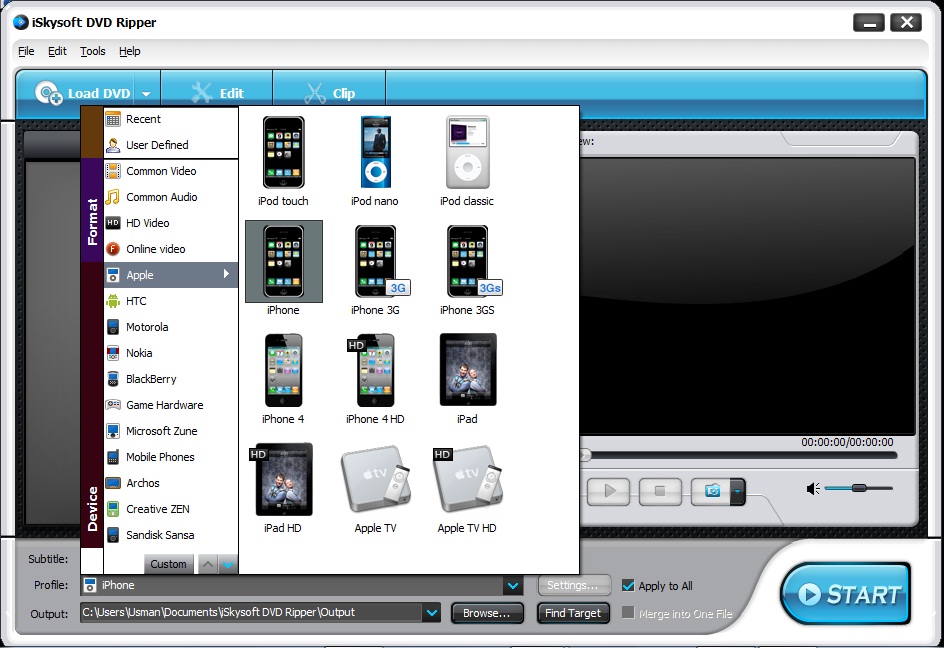Uncheck the Apply to All checkbox
The image size is (944, 648).
pyautogui.click(x=628, y=585)
